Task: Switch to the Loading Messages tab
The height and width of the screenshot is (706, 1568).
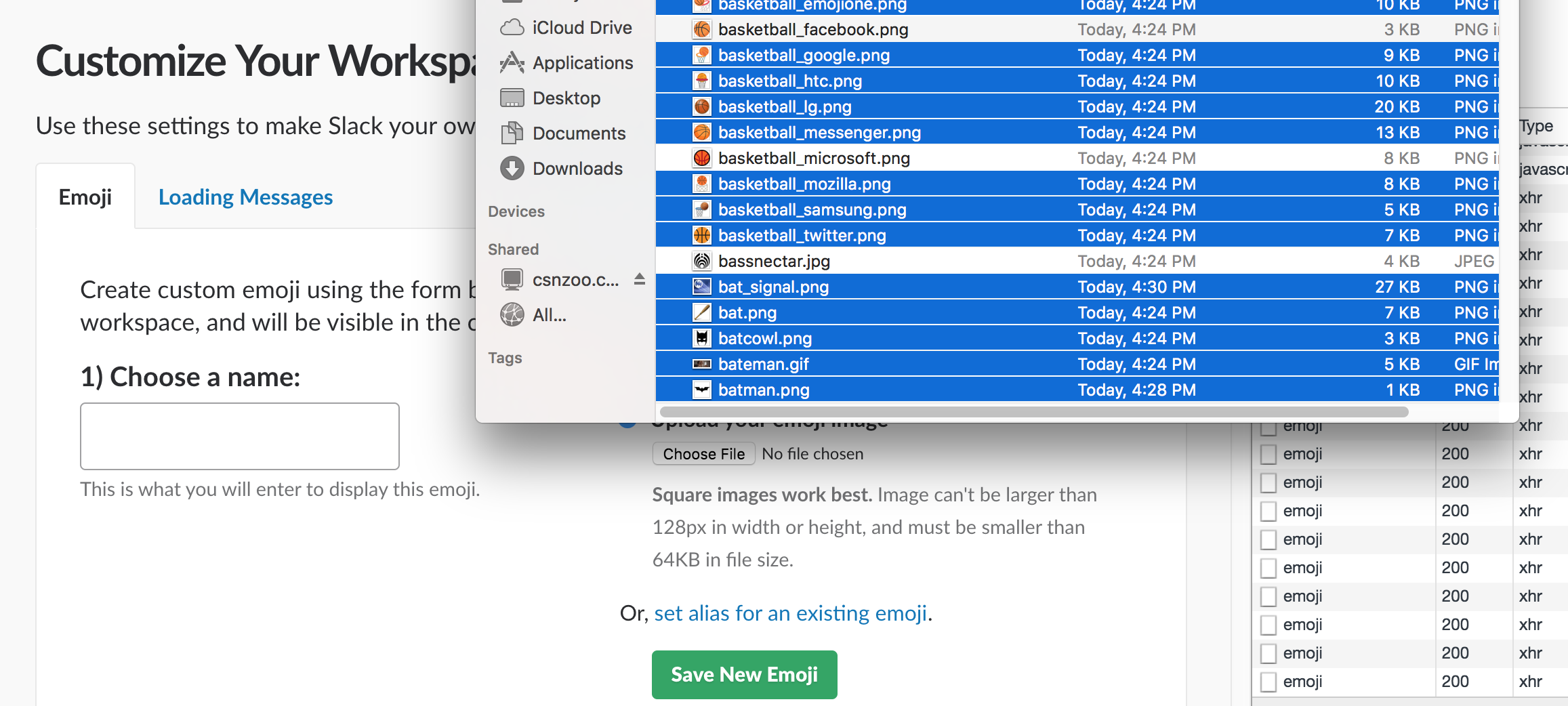Action: pyautogui.click(x=245, y=197)
